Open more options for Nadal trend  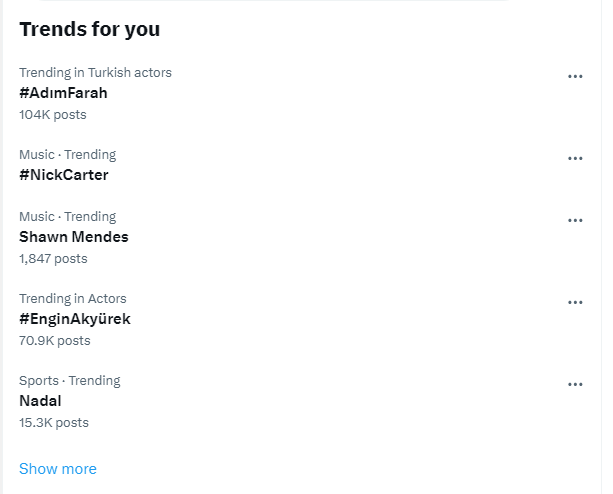pos(575,384)
